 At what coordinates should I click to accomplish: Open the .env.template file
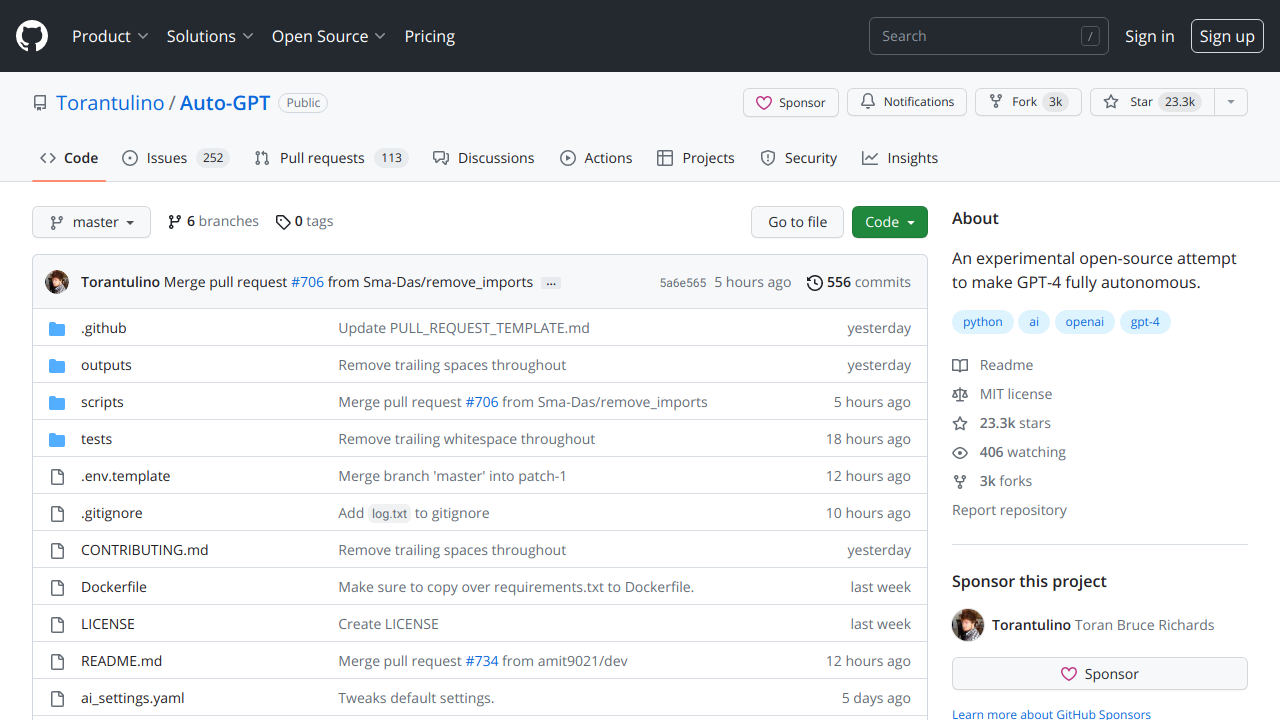(126, 476)
